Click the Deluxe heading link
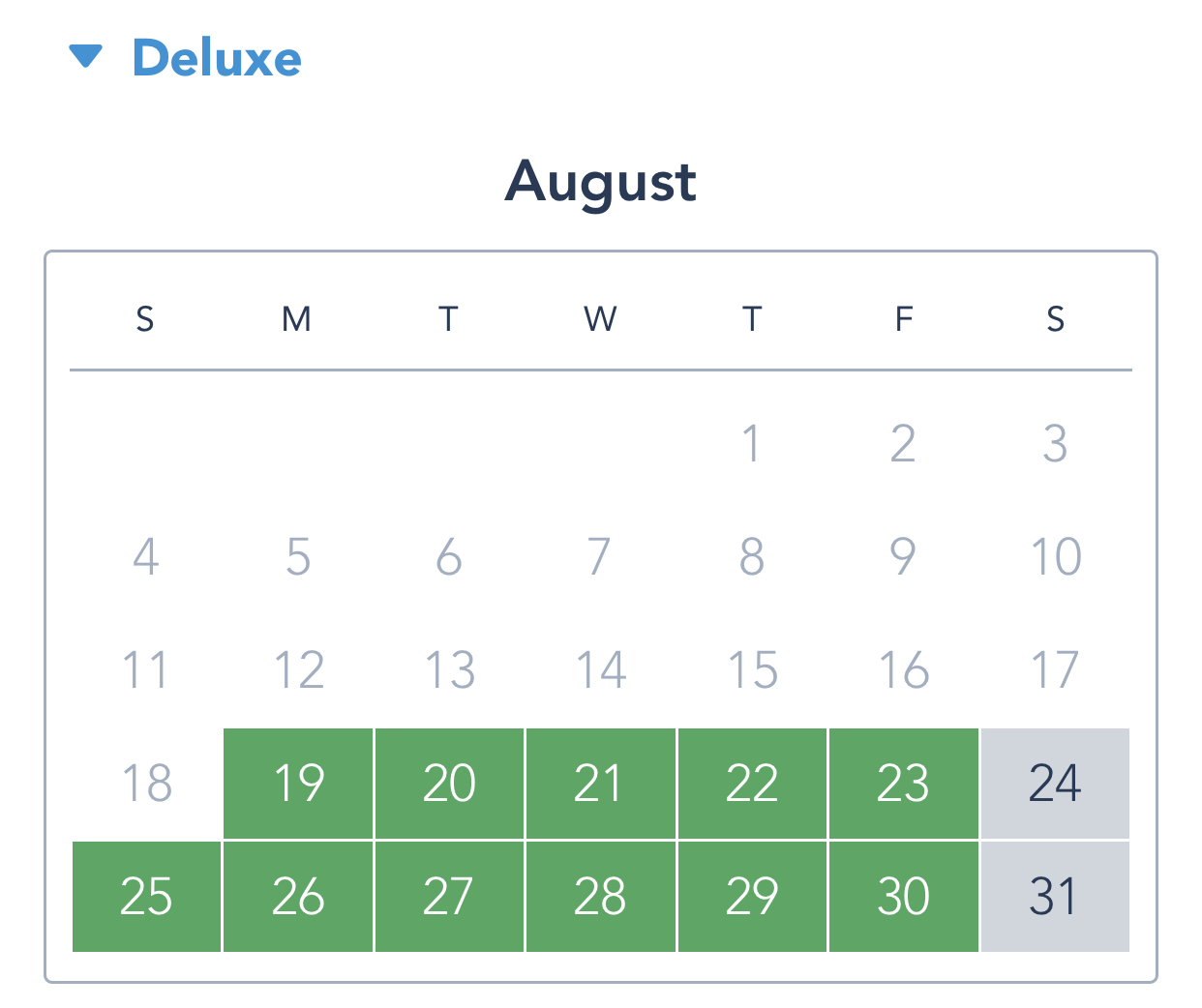This screenshot has width=1202, height=1008. point(217,58)
